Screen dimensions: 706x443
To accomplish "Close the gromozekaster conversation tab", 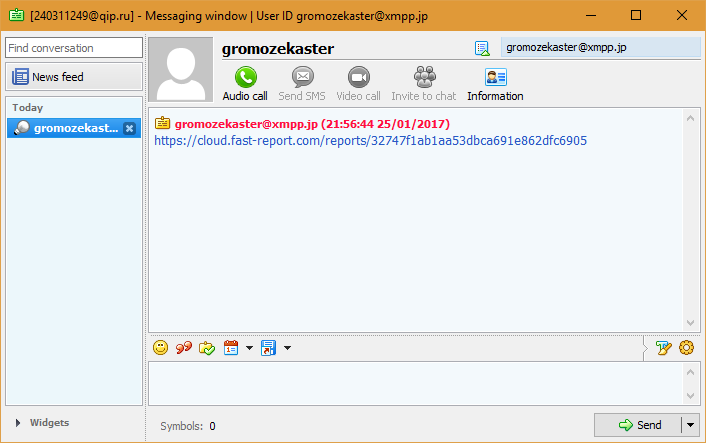I will point(129,128).
